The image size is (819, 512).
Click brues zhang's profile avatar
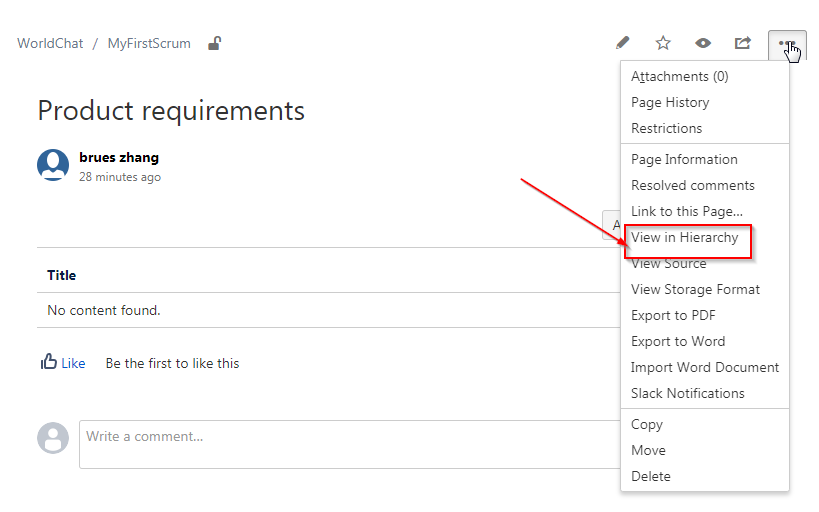coord(53,165)
